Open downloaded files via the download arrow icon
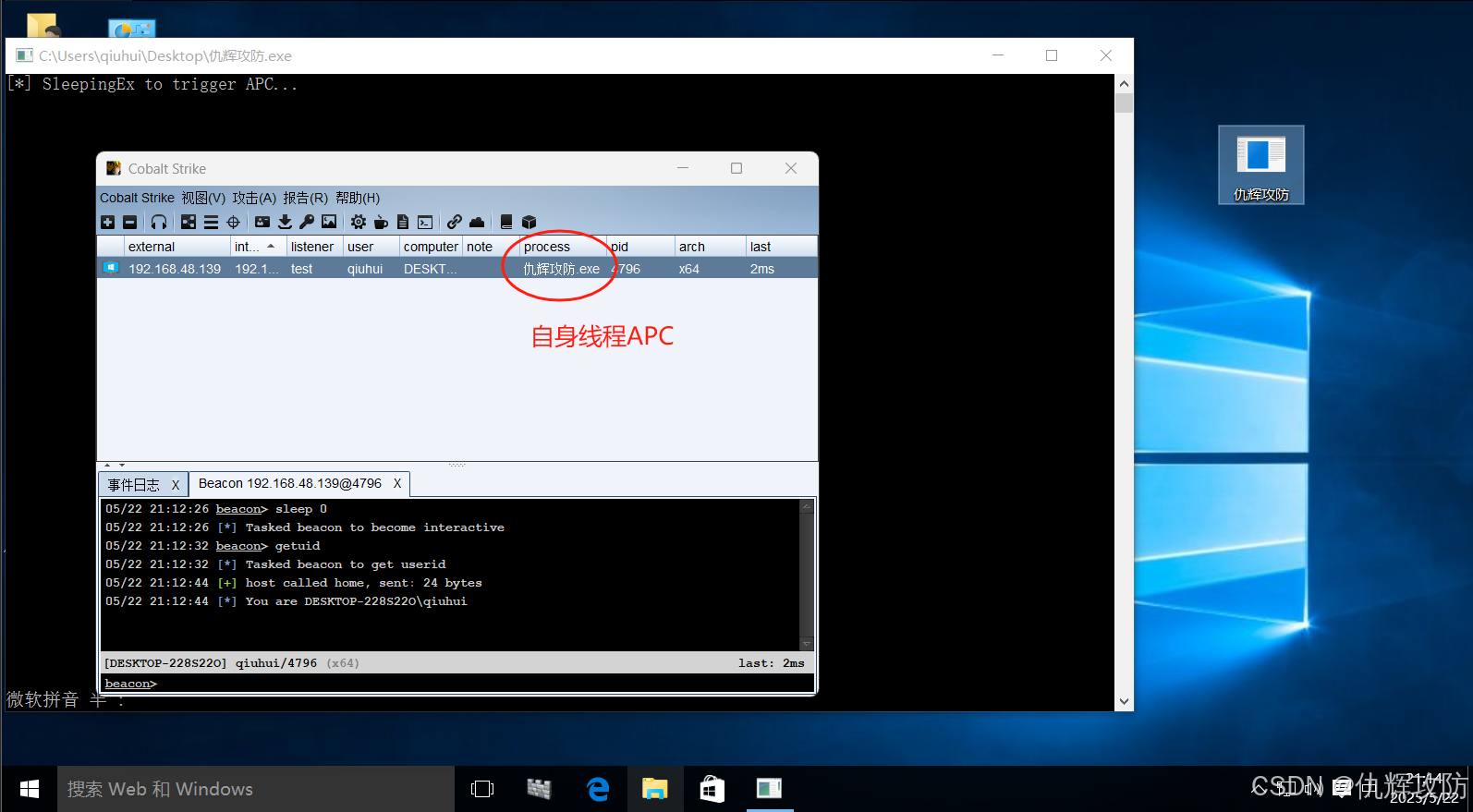This screenshot has height=812, width=1473. (x=285, y=222)
